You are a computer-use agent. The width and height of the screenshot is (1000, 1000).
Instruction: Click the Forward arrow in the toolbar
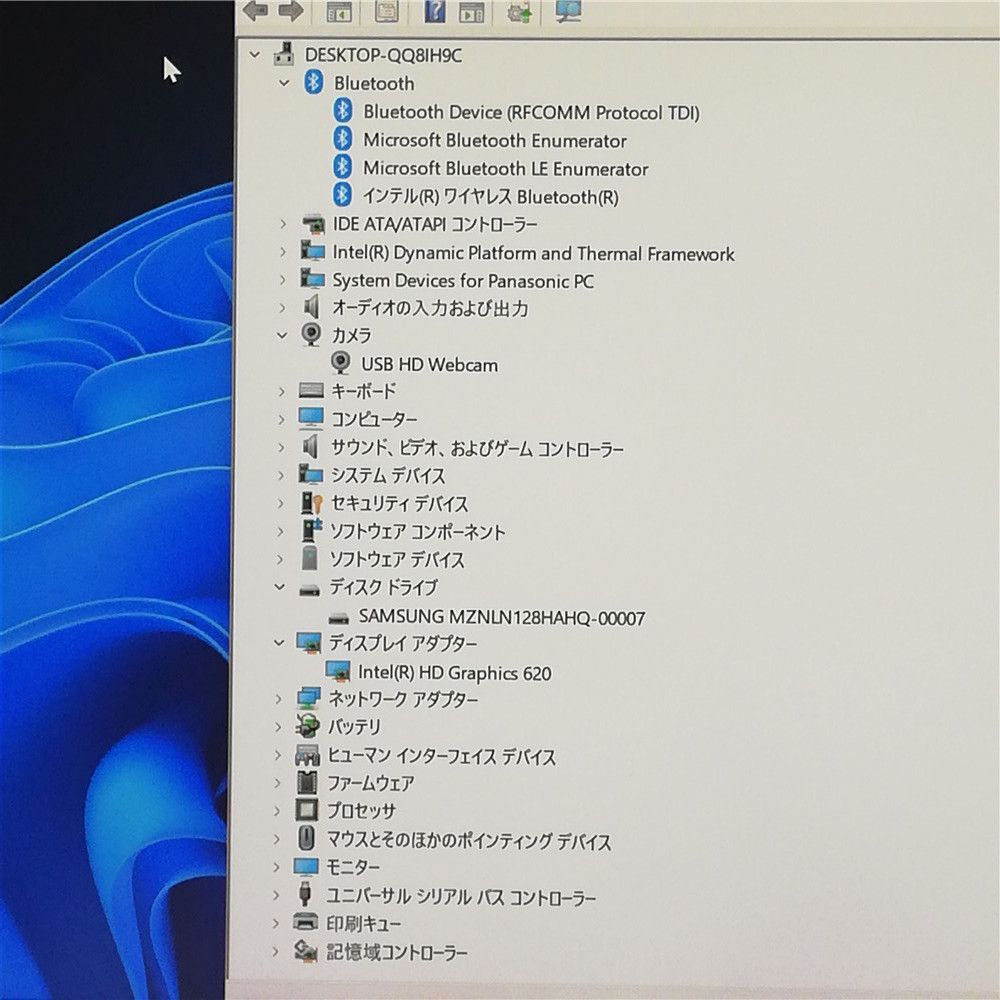[x=291, y=10]
